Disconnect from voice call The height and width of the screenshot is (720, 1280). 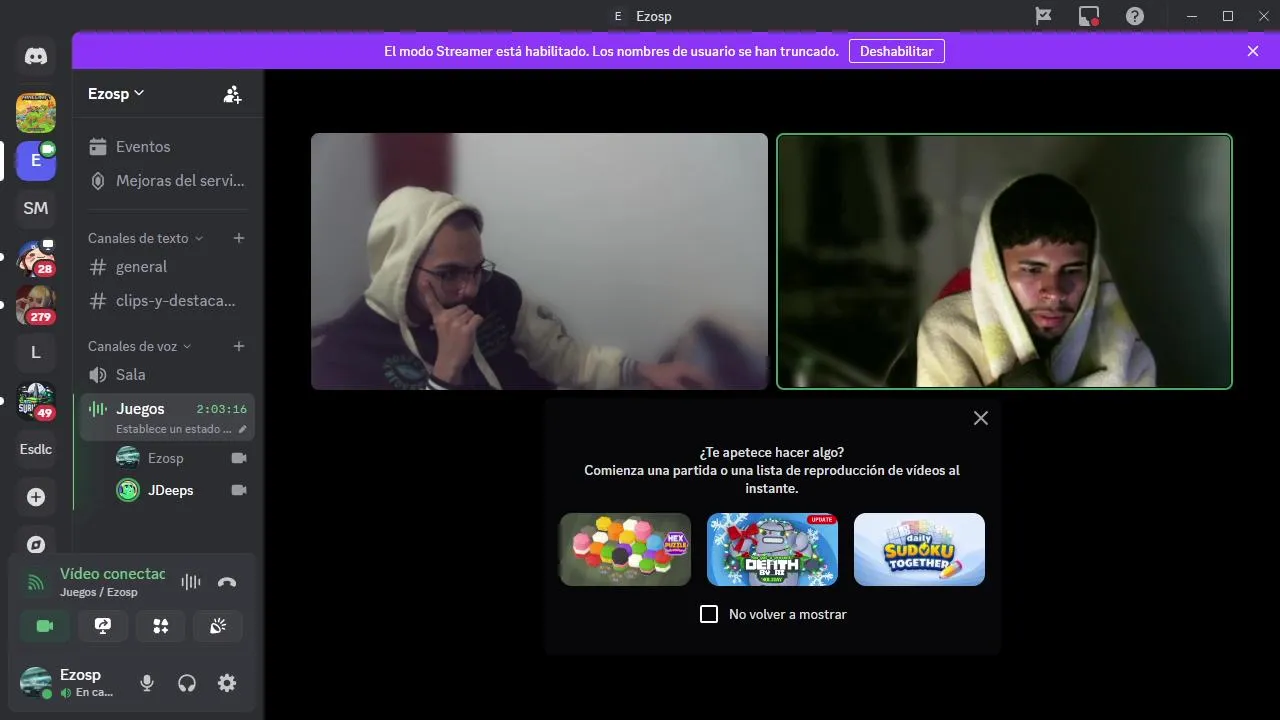pos(227,582)
